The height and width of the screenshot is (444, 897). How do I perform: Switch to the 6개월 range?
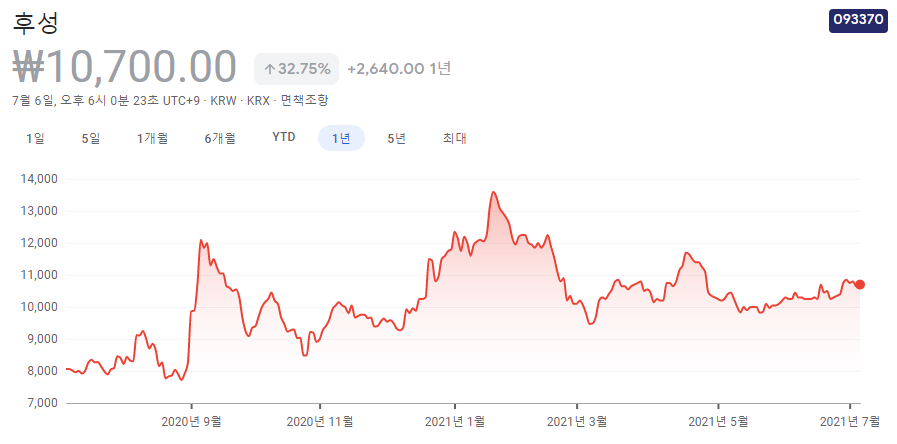click(220, 138)
